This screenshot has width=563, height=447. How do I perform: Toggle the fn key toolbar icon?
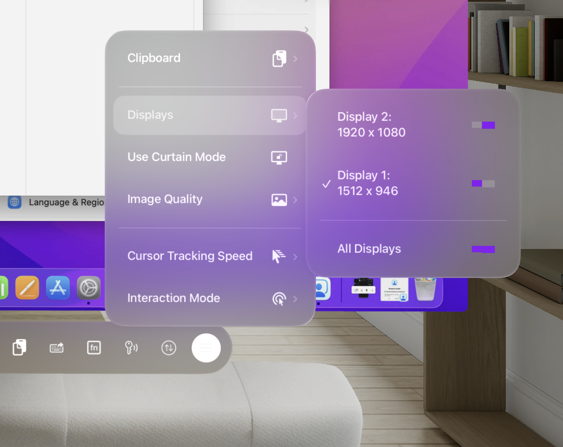(x=94, y=348)
